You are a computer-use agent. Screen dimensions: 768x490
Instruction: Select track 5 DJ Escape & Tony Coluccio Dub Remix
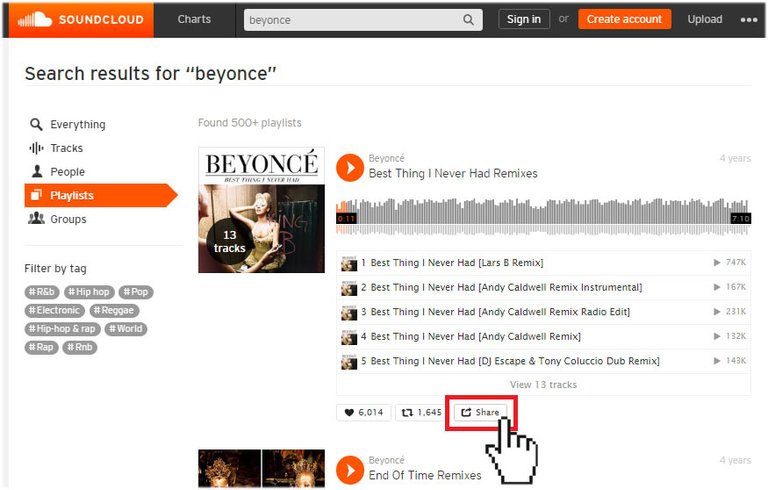(543, 361)
